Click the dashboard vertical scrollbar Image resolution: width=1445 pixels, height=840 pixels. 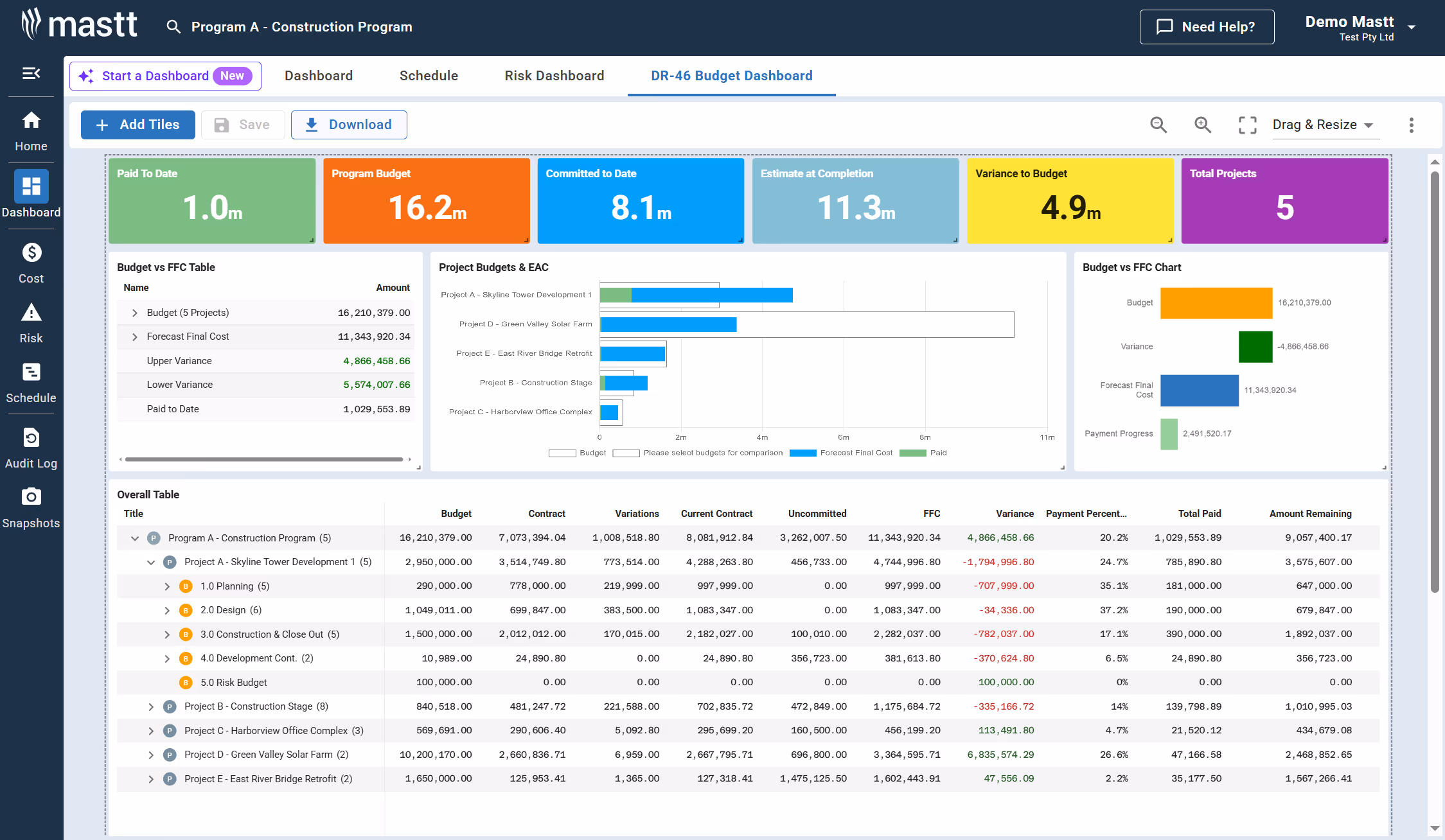click(x=1435, y=382)
